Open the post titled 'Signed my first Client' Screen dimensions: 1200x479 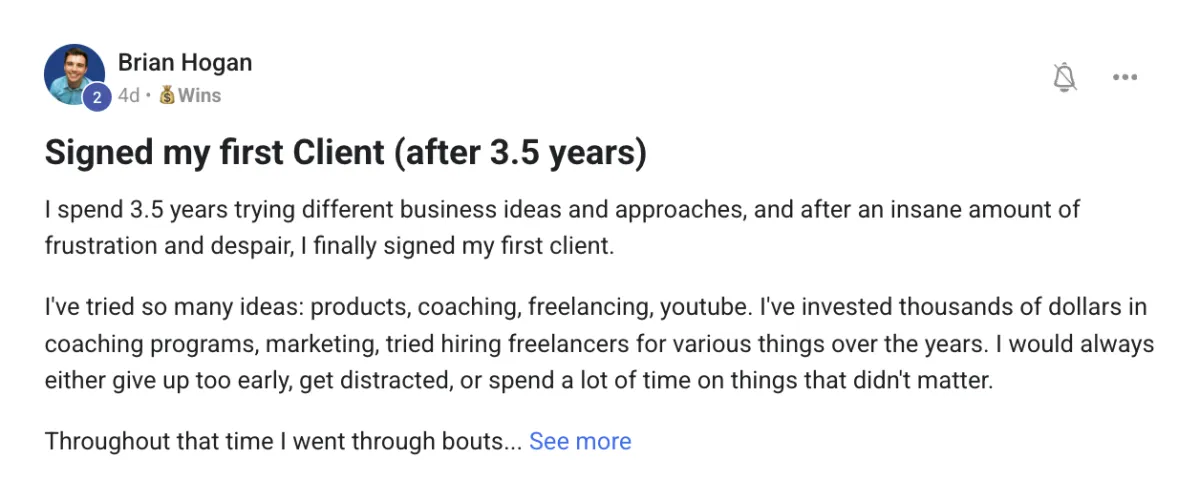[x=345, y=152]
